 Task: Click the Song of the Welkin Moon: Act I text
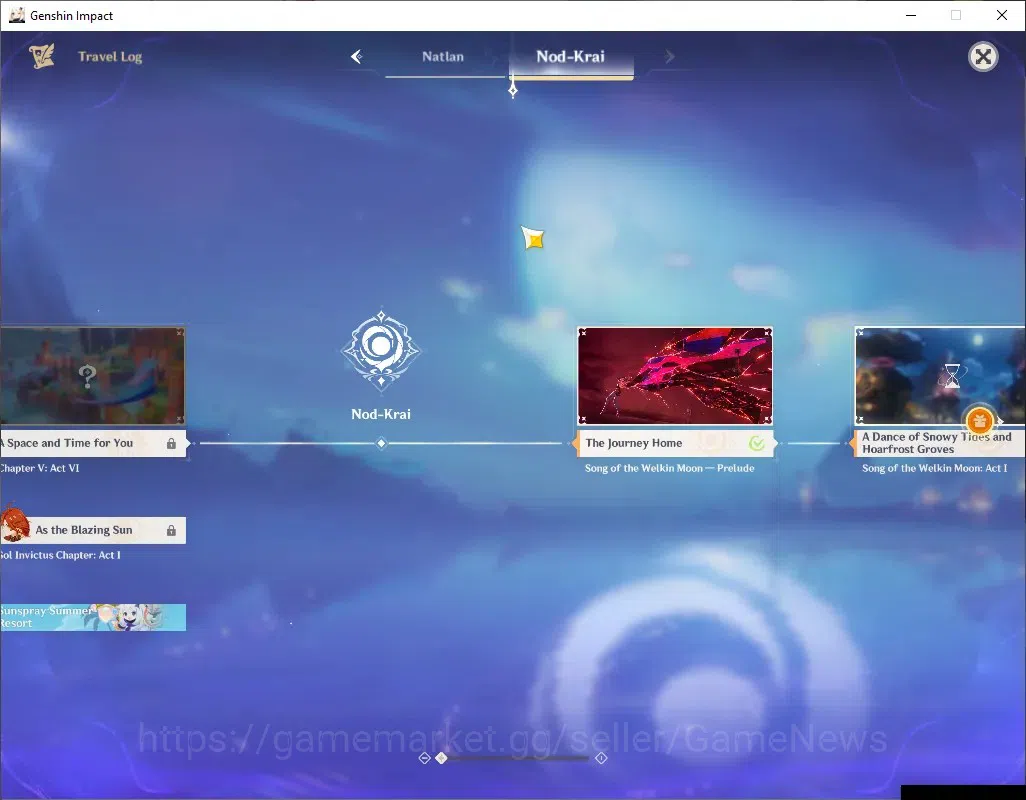934,468
